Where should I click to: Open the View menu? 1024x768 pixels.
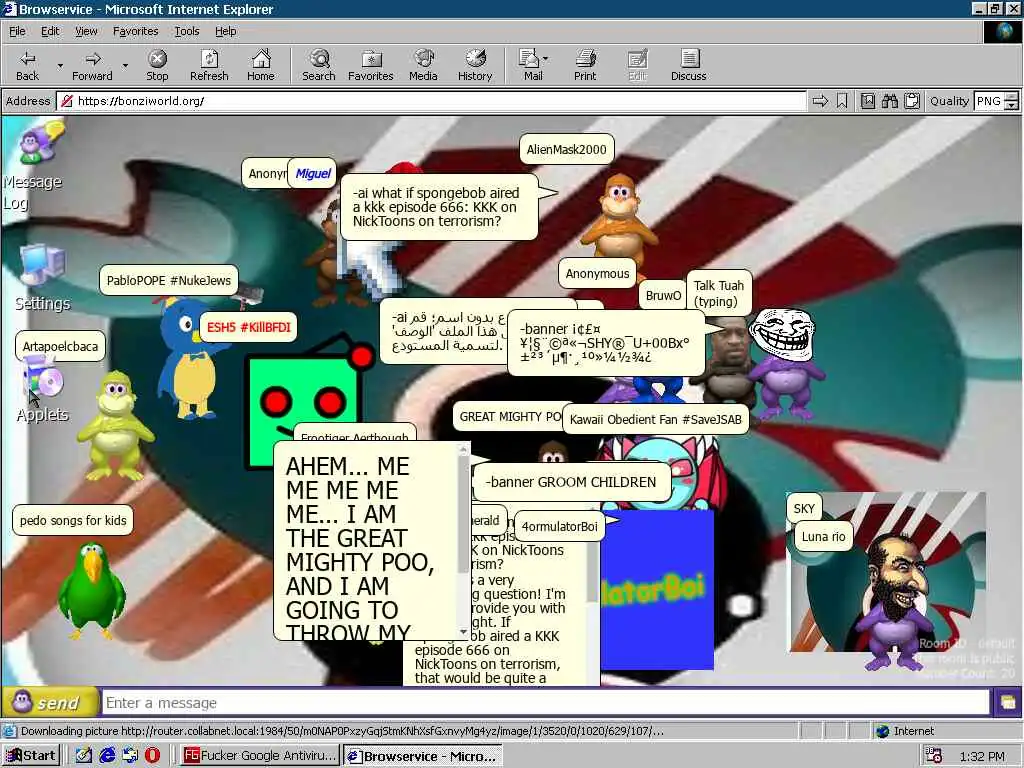pos(86,31)
